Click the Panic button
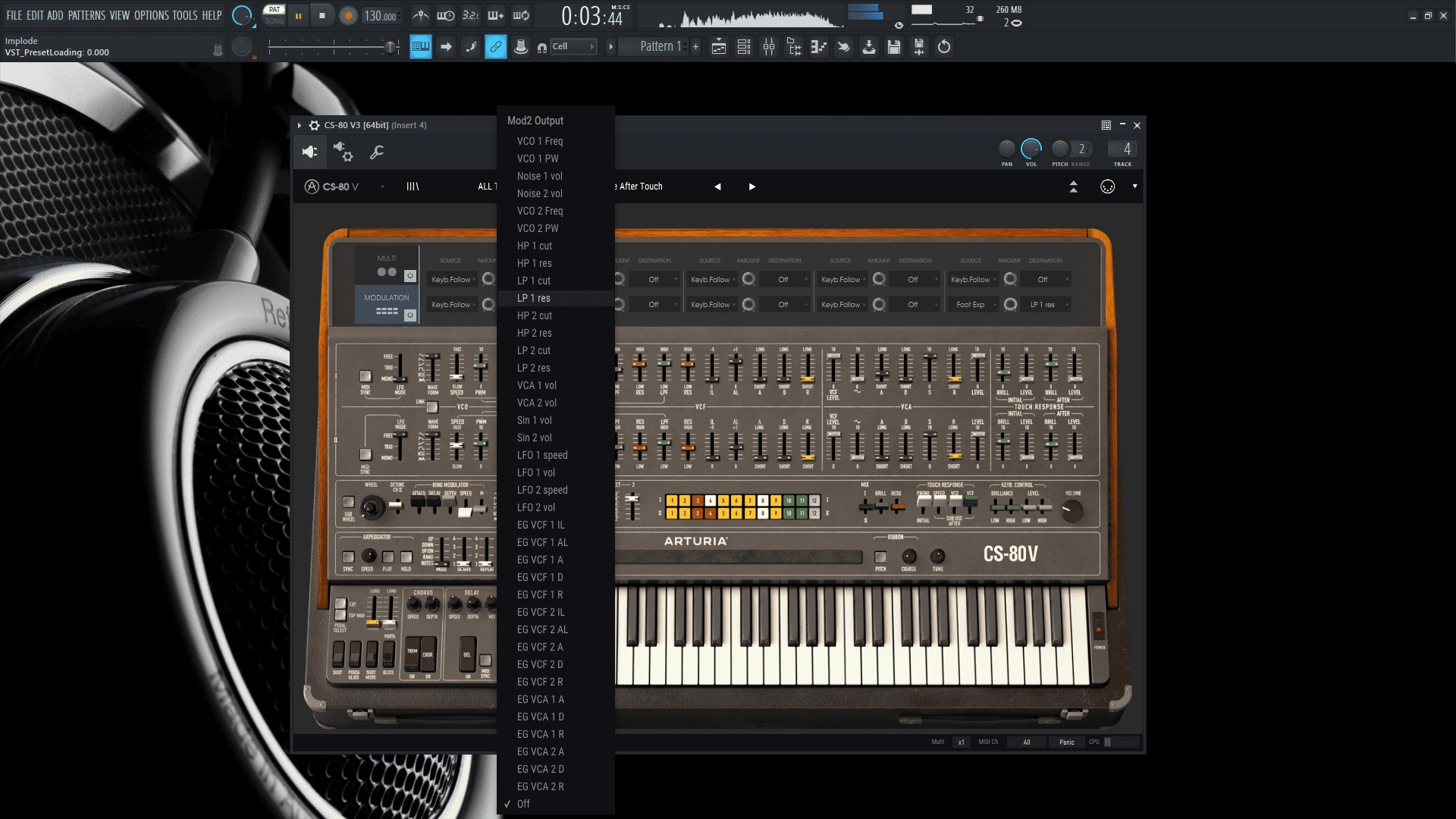Viewport: 1456px width, 819px height. 1066,742
